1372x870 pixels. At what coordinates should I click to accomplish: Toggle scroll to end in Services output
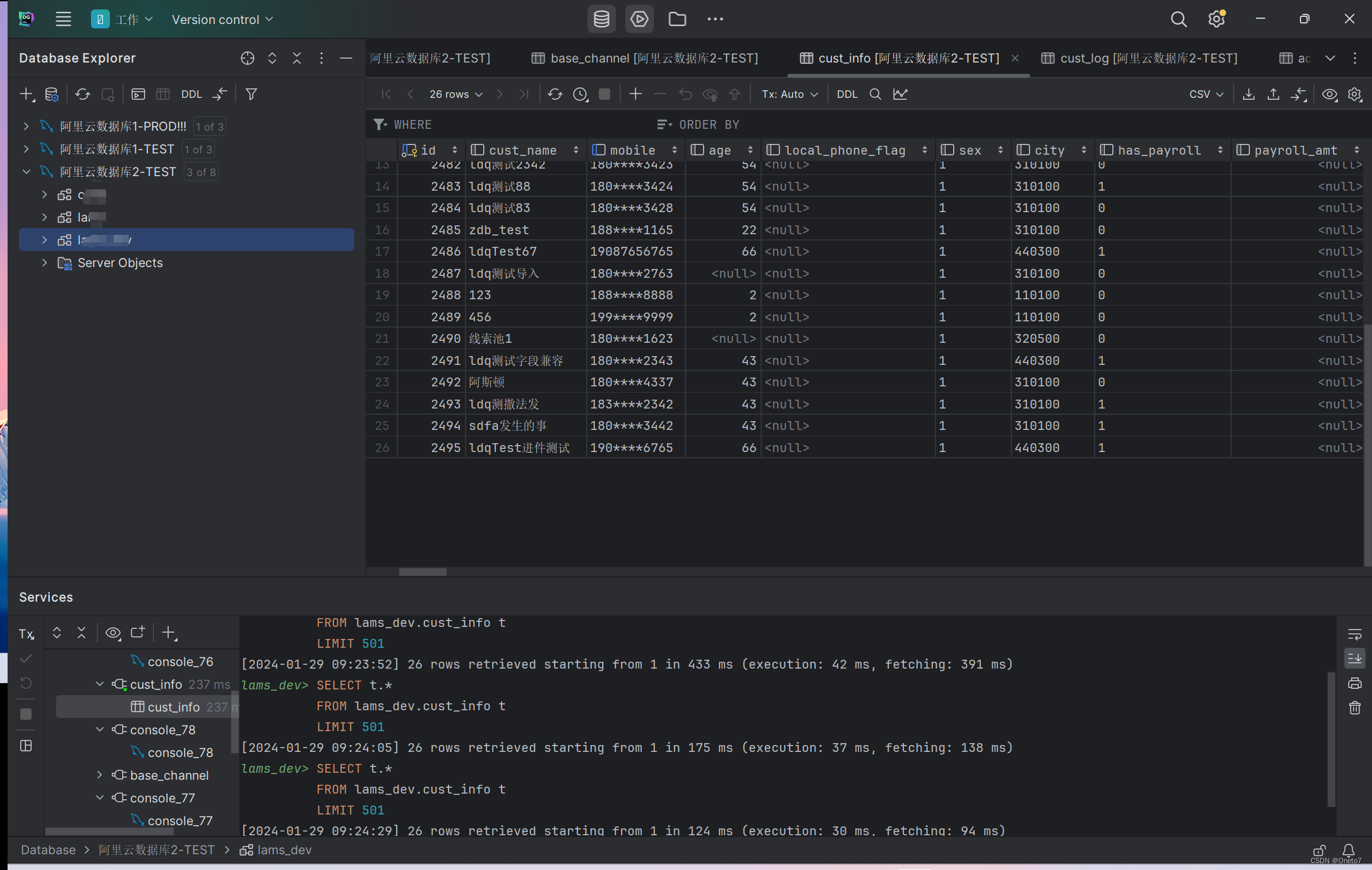pyautogui.click(x=1354, y=658)
